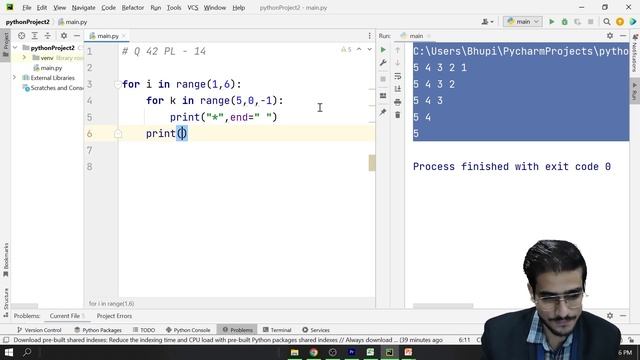Hide the Project panel
Screen dimensions: 640x360
tap(77, 36)
